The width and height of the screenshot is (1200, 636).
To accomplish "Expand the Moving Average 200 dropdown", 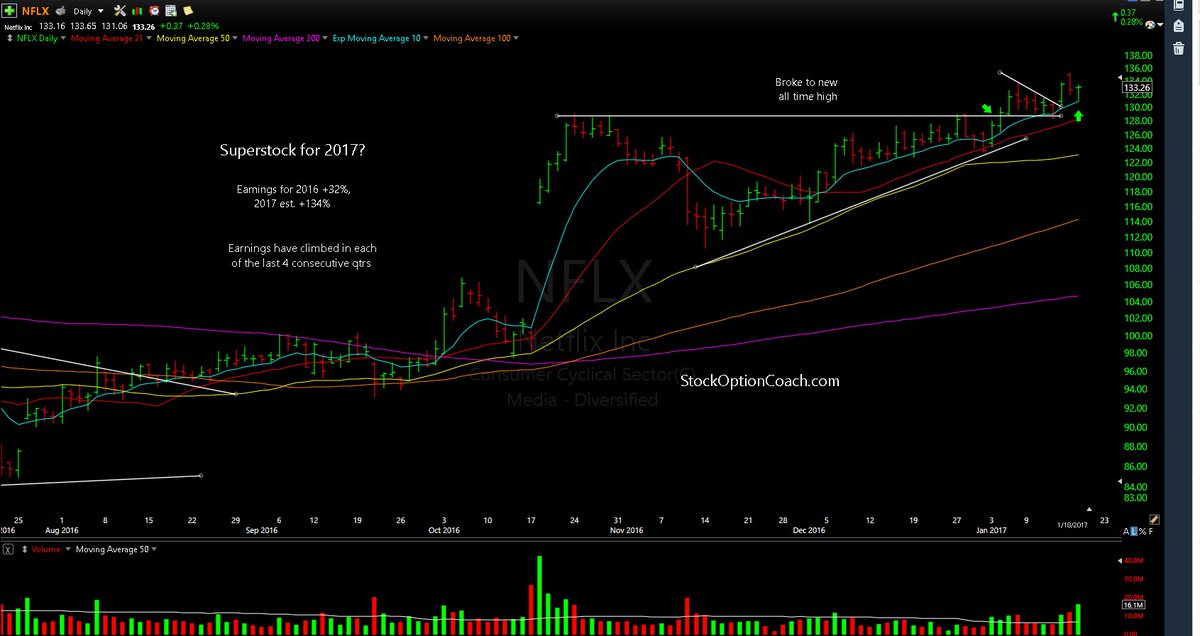I will 325,38.
